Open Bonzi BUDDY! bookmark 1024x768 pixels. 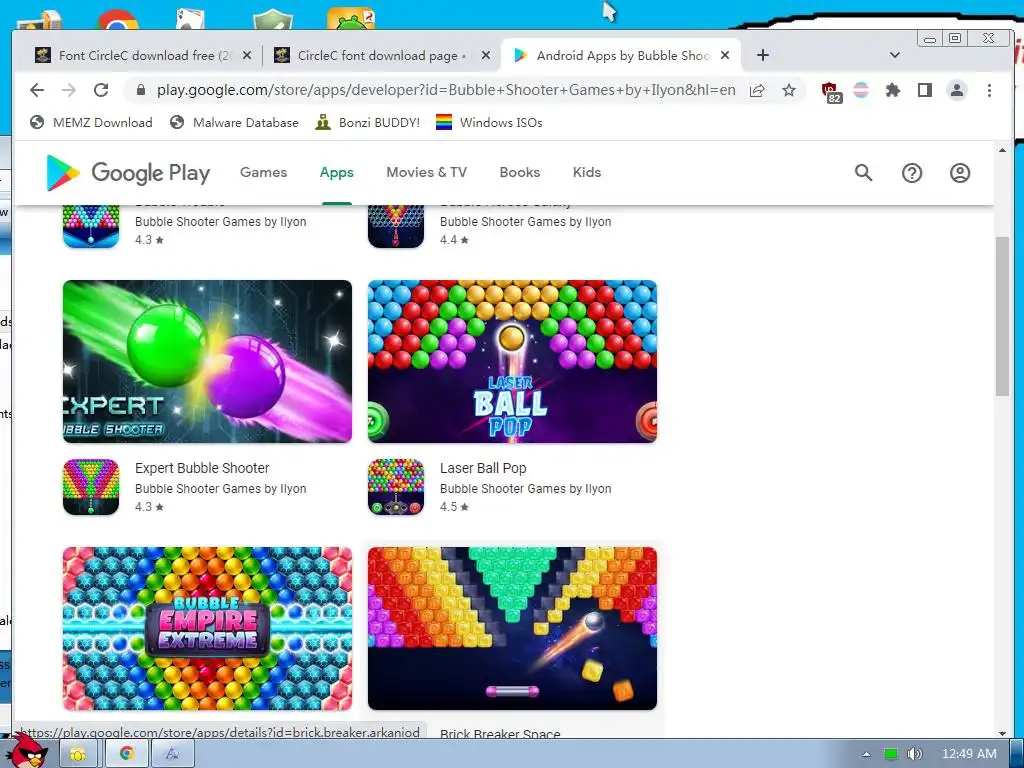coord(368,123)
